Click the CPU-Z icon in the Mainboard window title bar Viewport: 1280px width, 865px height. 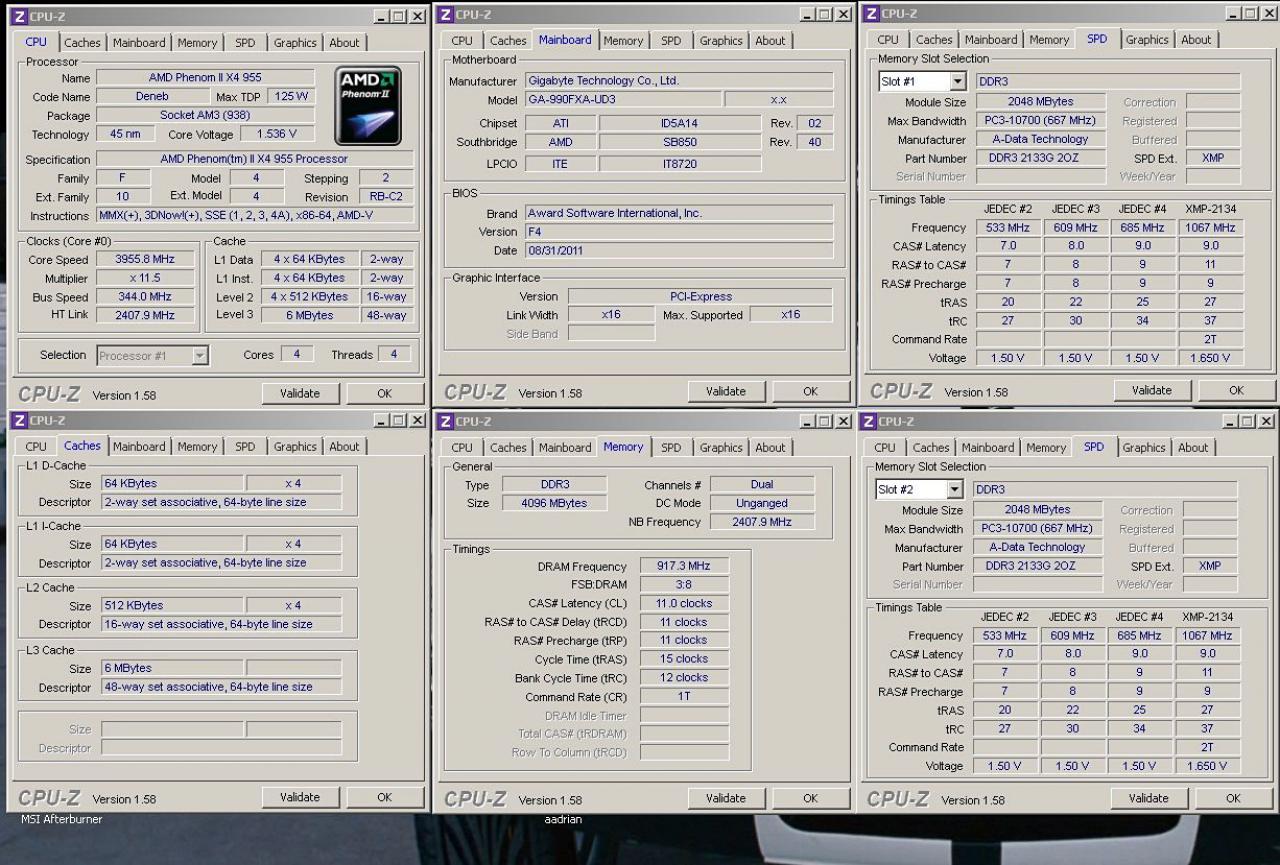click(x=445, y=14)
